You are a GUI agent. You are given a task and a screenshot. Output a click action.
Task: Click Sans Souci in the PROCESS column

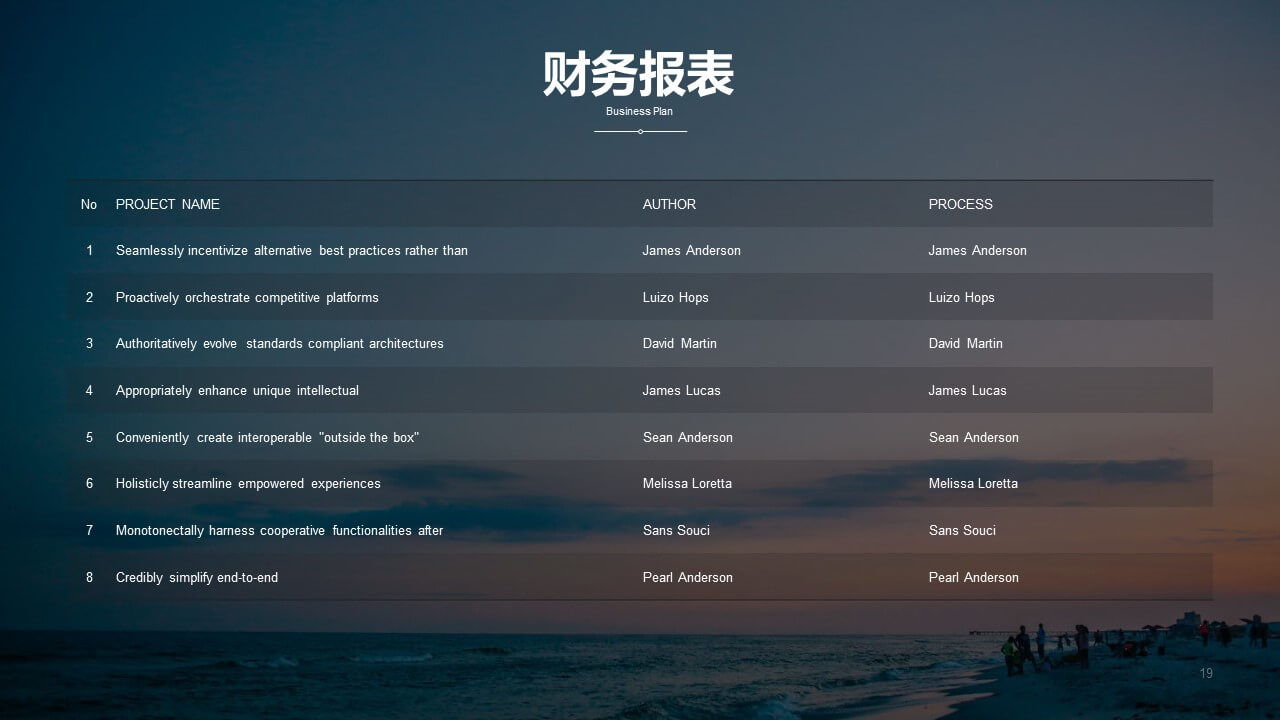click(x=962, y=530)
